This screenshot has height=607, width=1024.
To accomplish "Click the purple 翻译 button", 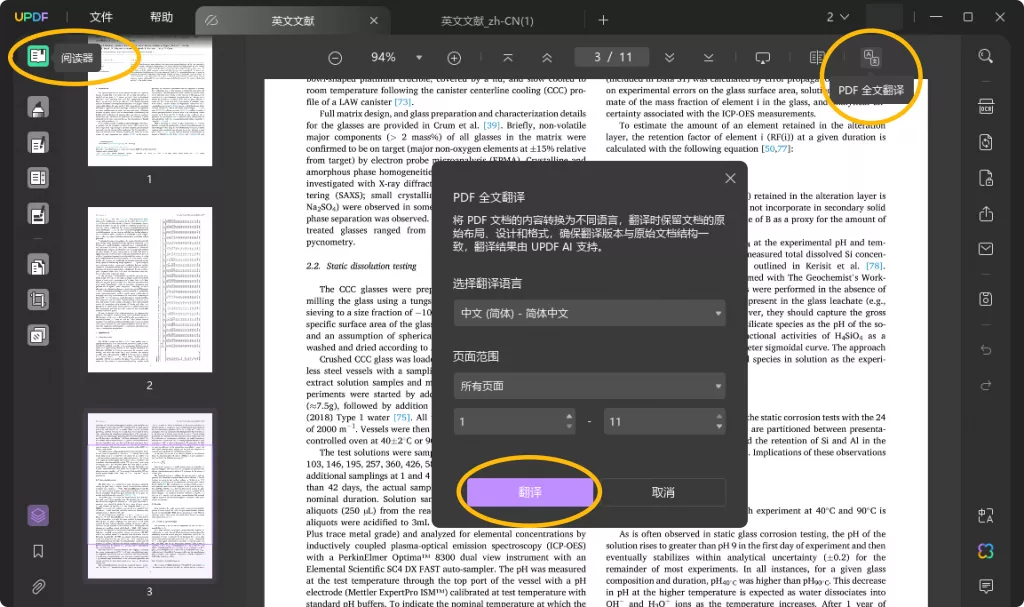I will [529, 492].
